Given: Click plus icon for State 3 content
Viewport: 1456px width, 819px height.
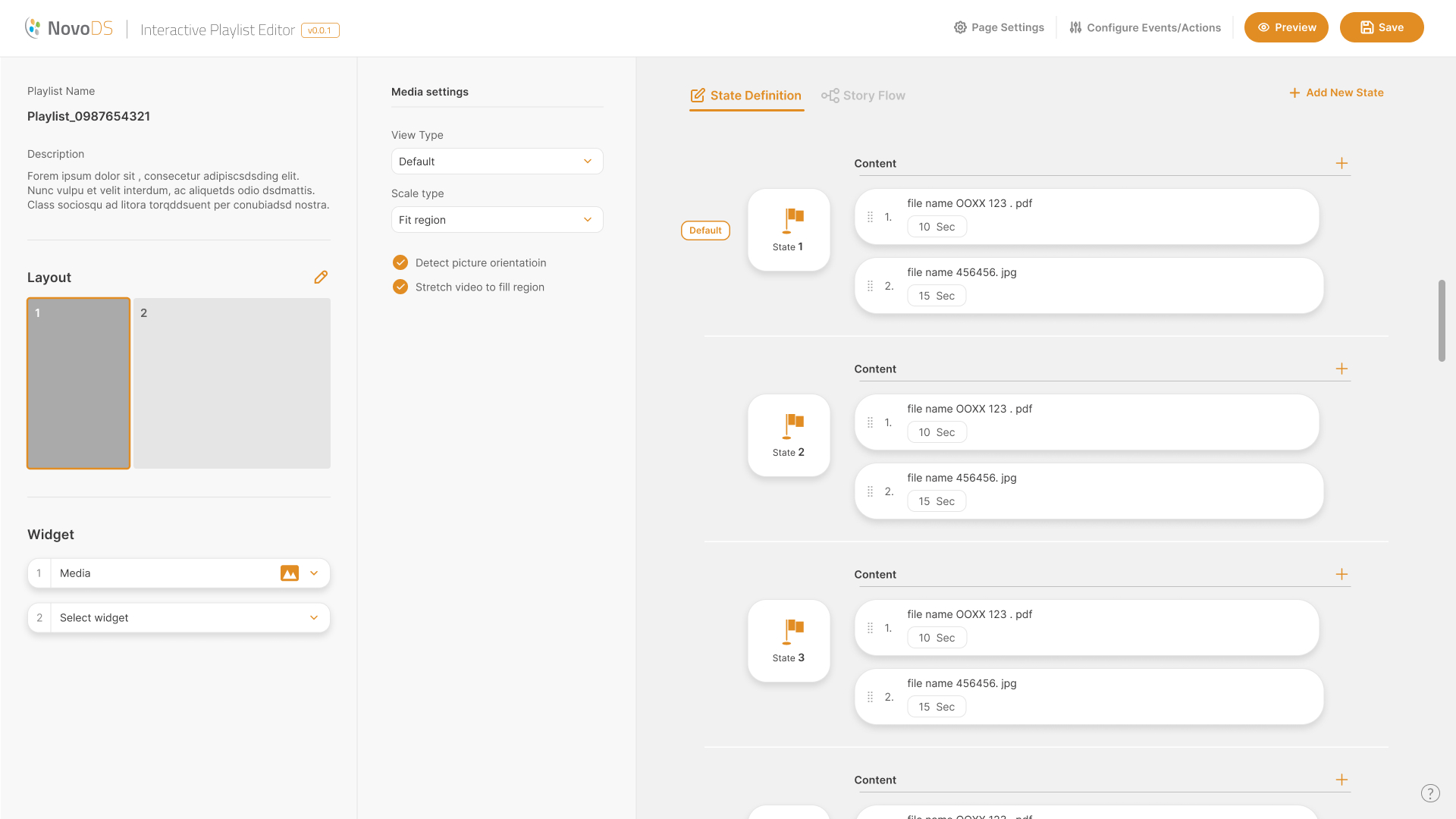Looking at the screenshot, I should tap(1341, 575).
